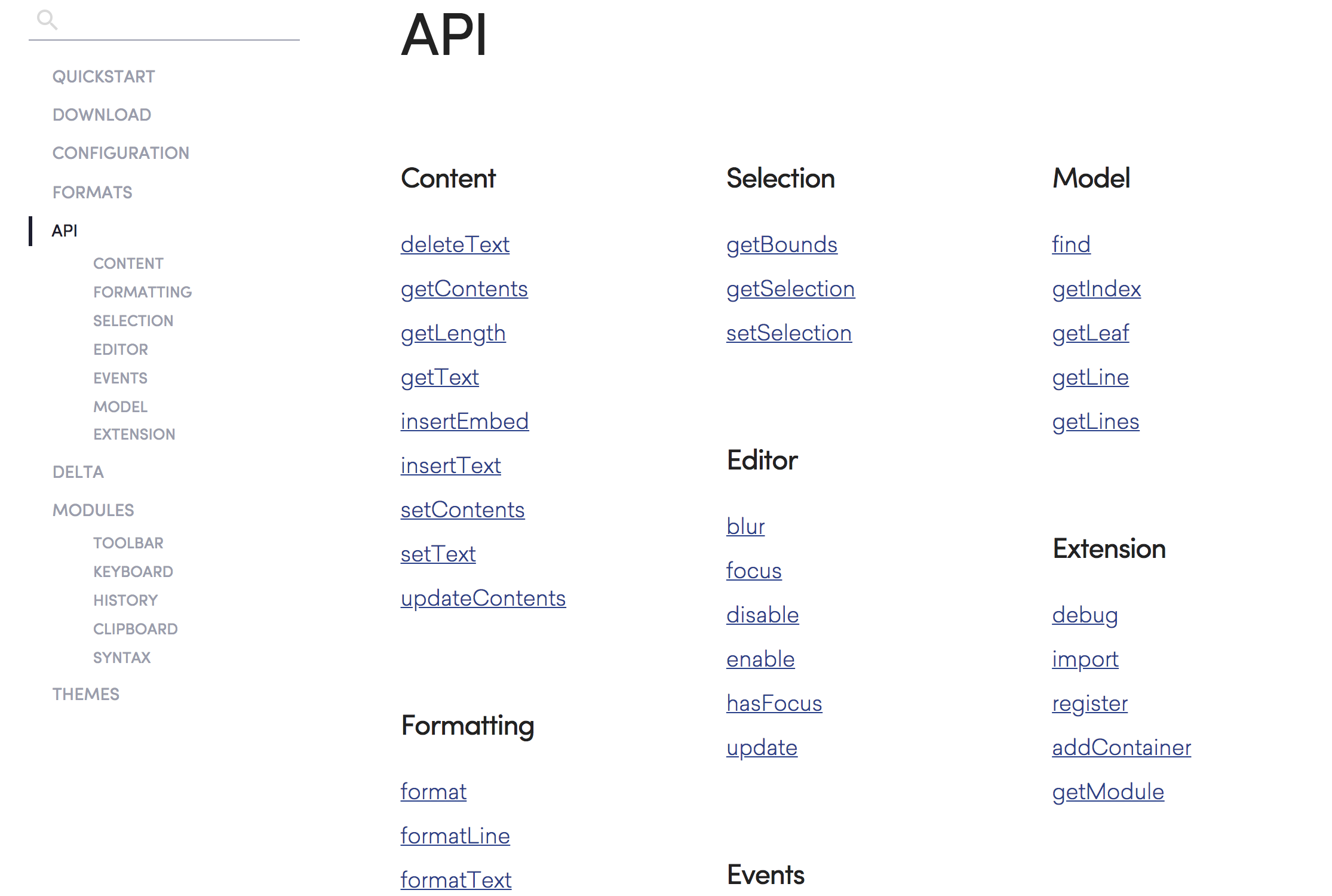This screenshot has width=1332, height=896.
Task: Select the Formats sidebar item
Action: click(x=92, y=192)
